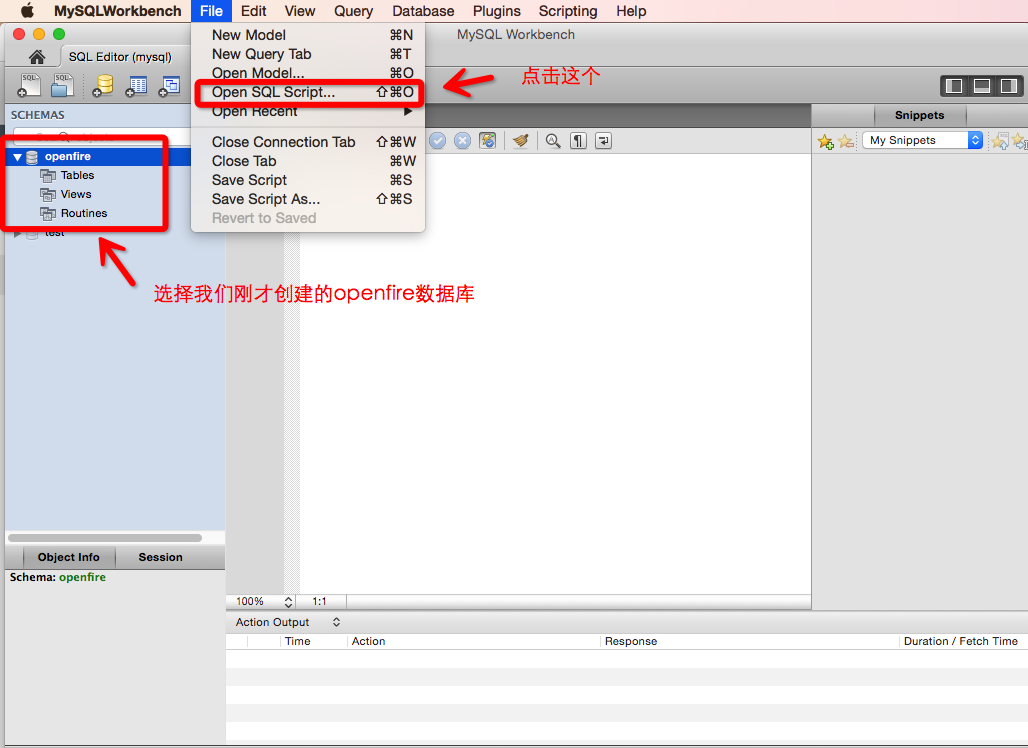The height and width of the screenshot is (748, 1028).
Task: Click the green openfire schema name
Action: [83, 578]
